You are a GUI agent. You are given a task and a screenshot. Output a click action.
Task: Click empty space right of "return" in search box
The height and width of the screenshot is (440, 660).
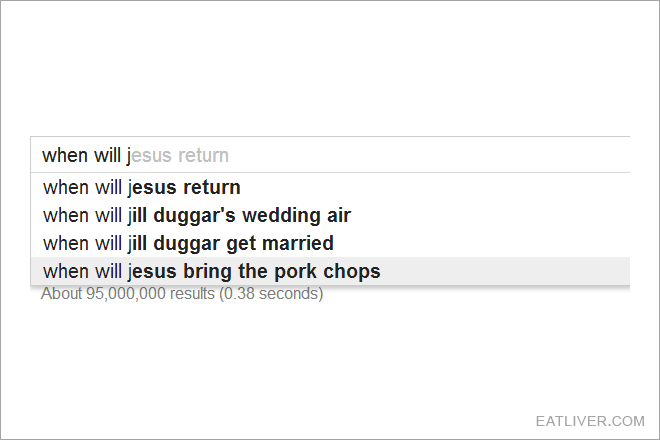(x=429, y=155)
